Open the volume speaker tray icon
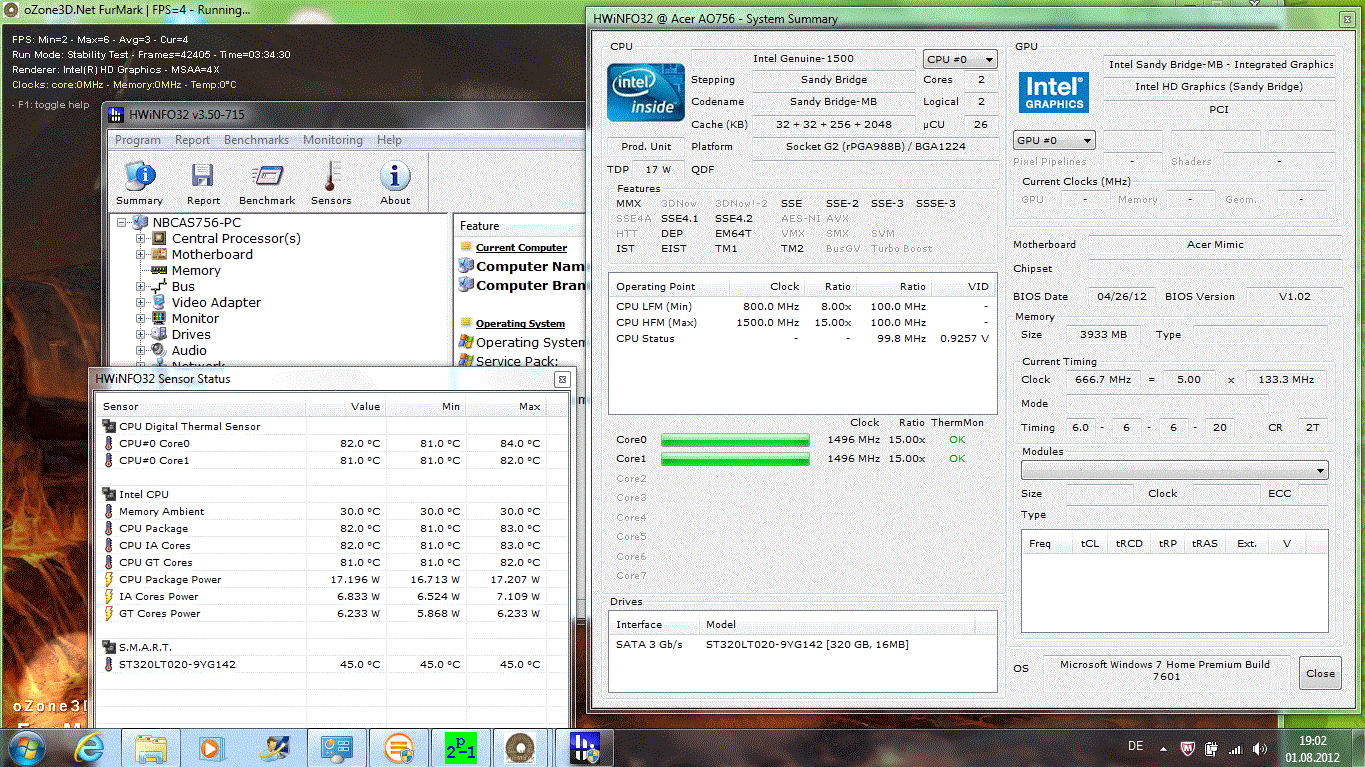 pos(1259,748)
